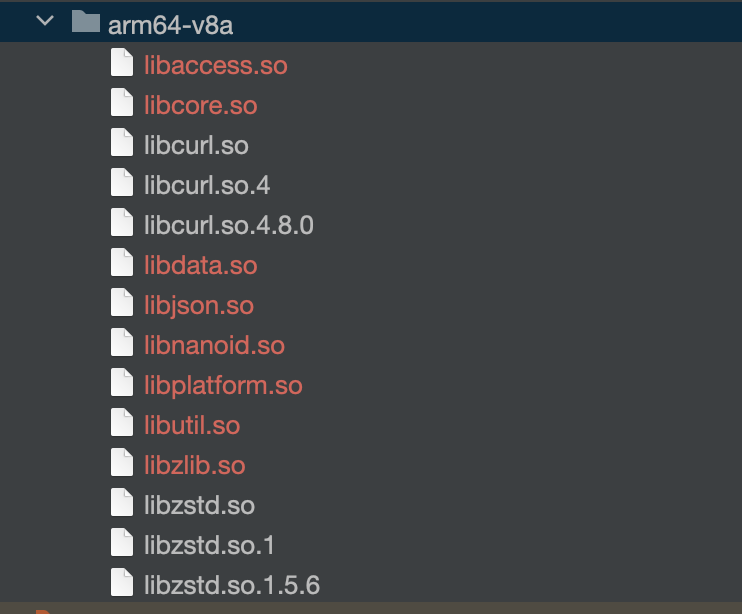The height and width of the screenshot is (614, 742).
Task: Select the arm64-v8a folder label
Action: tap(169, 24)
